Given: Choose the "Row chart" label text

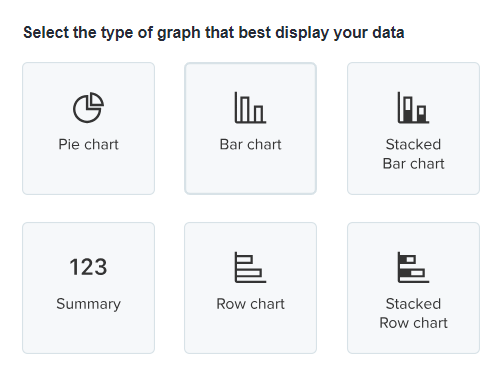Looking at the screenshot, I should click(250, 304).
